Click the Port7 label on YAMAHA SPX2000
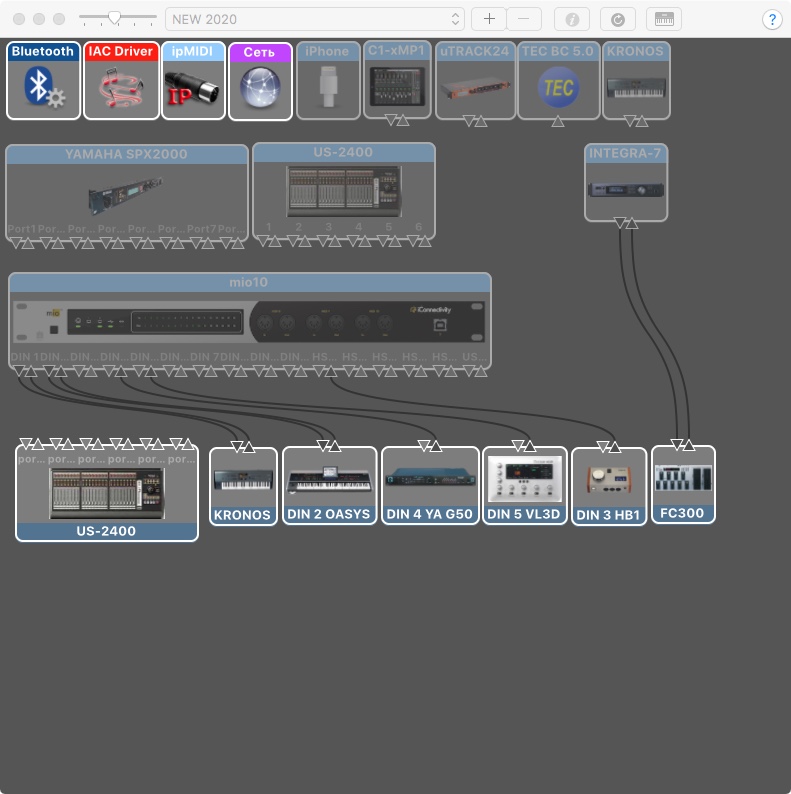 202,229
